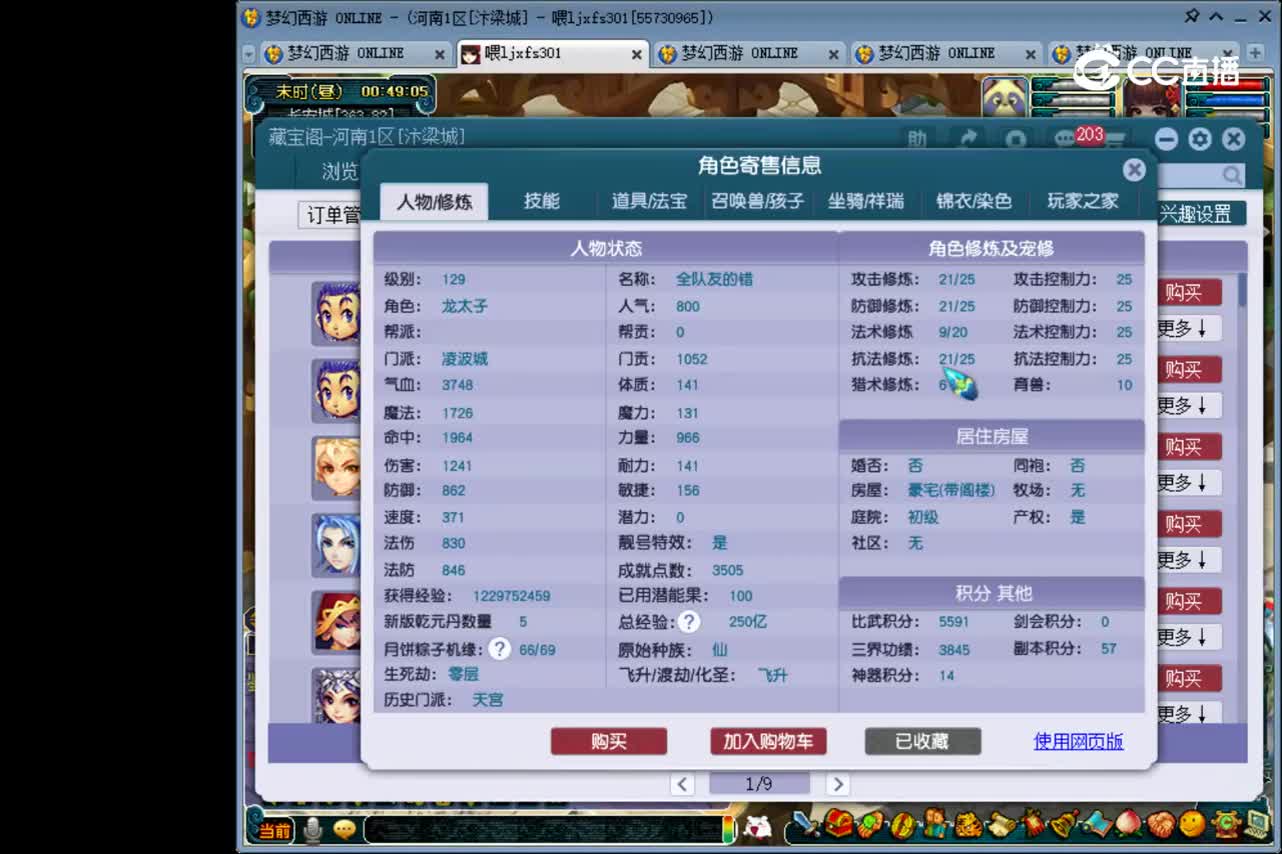Click the 兴趣设置 button

point(1201,214)
